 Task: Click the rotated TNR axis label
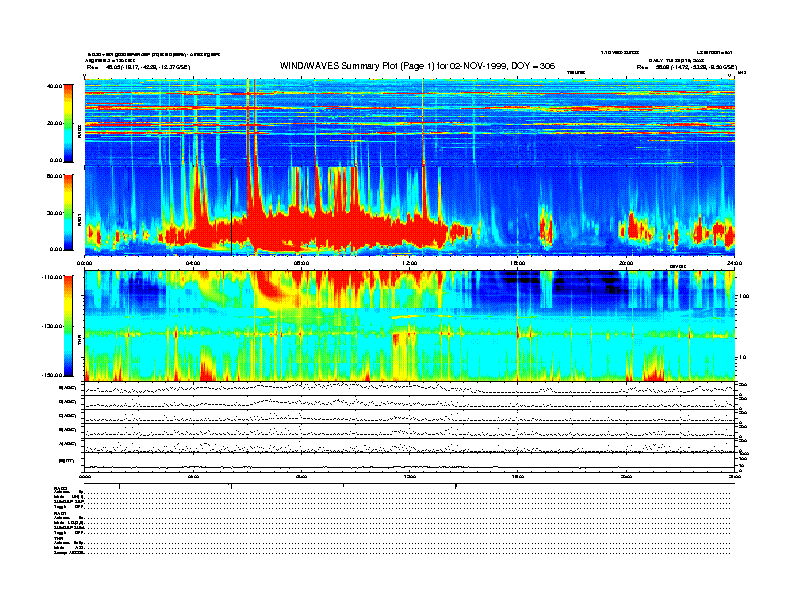[x=79, y=342]
